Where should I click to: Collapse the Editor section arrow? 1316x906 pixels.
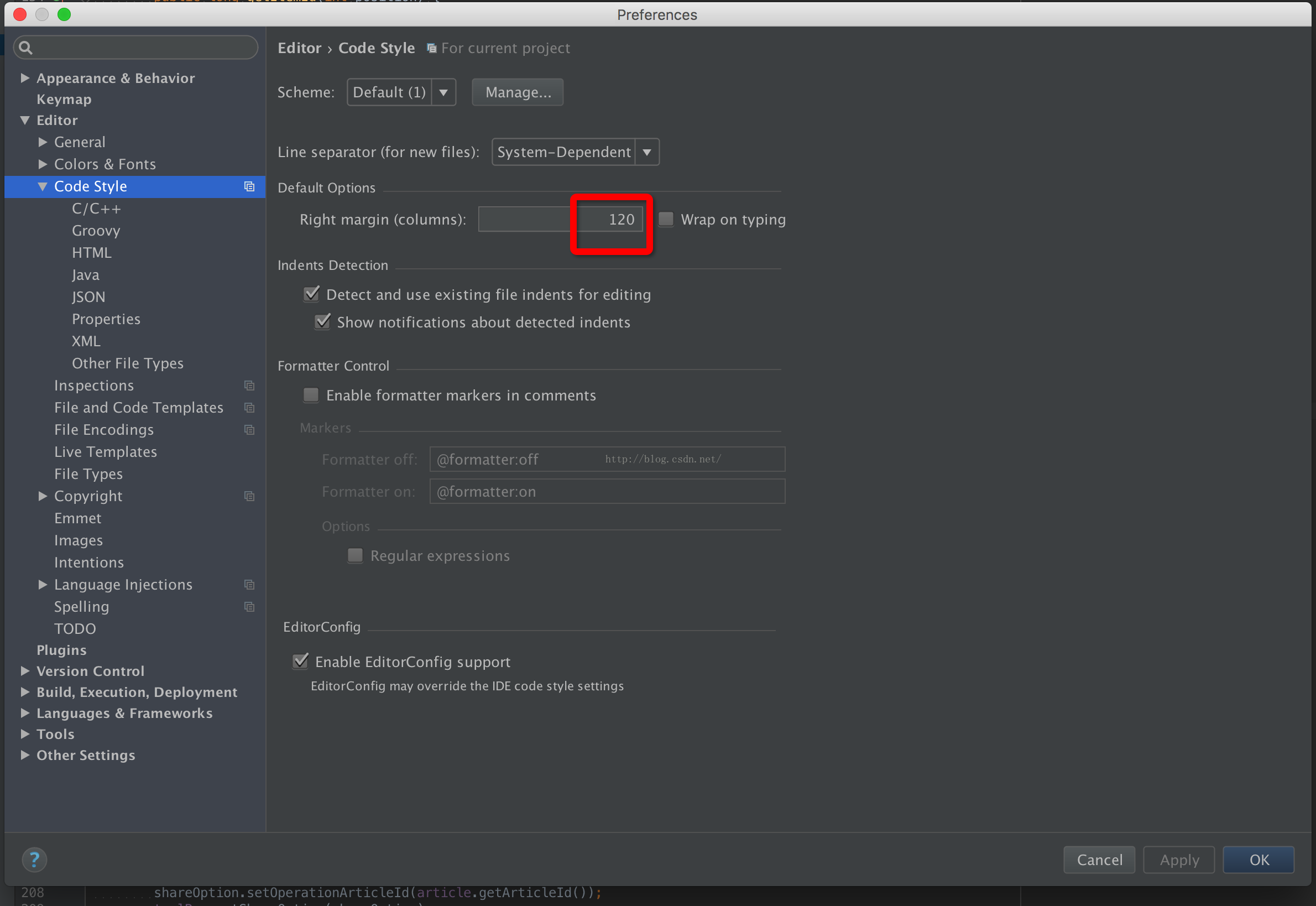(25, 121)
